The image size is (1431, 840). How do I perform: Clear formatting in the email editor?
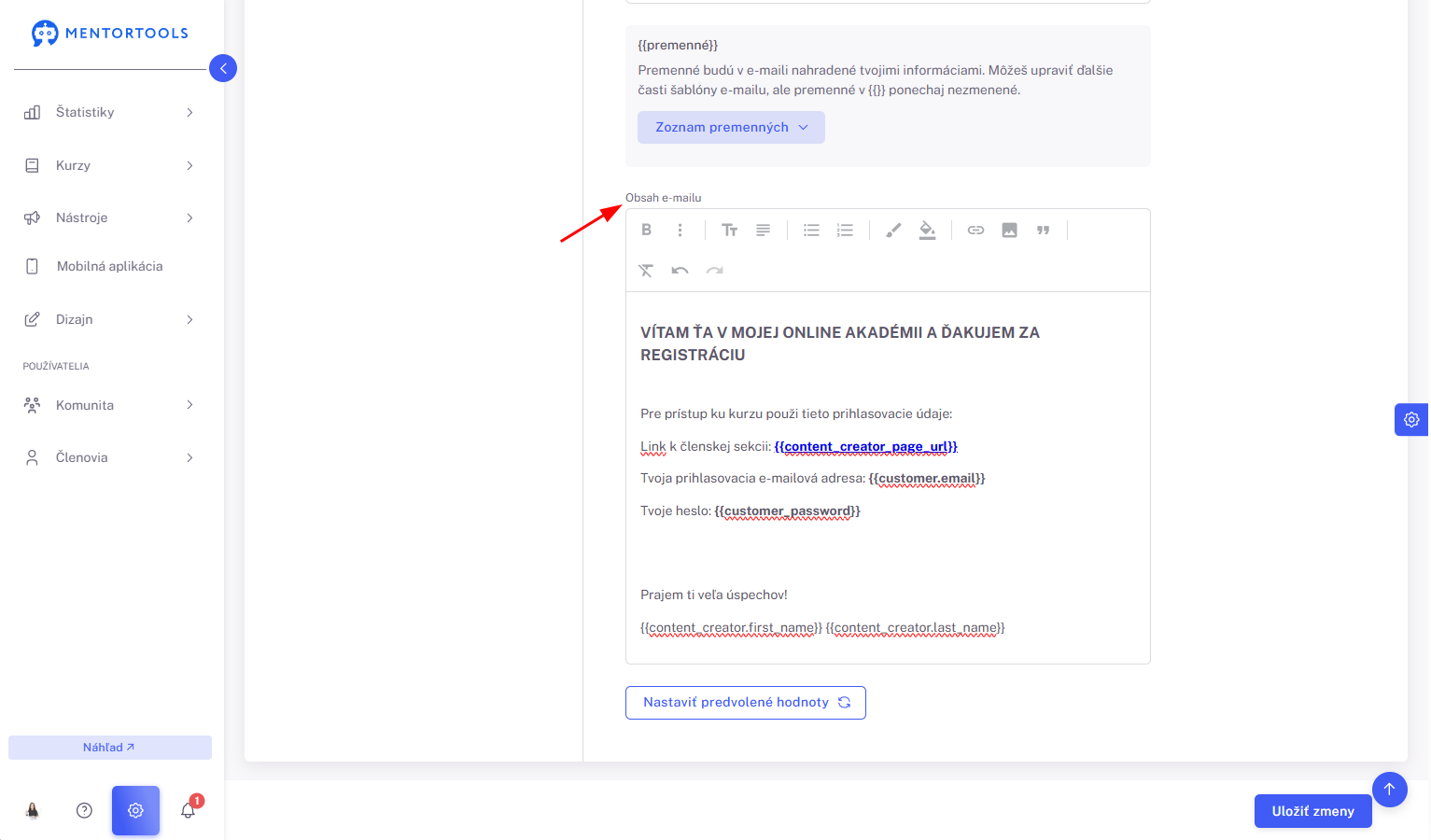pyautogui.click(x=646, y=271)
